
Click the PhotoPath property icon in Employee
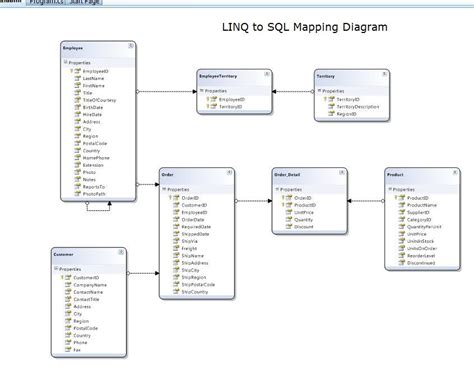77,194
